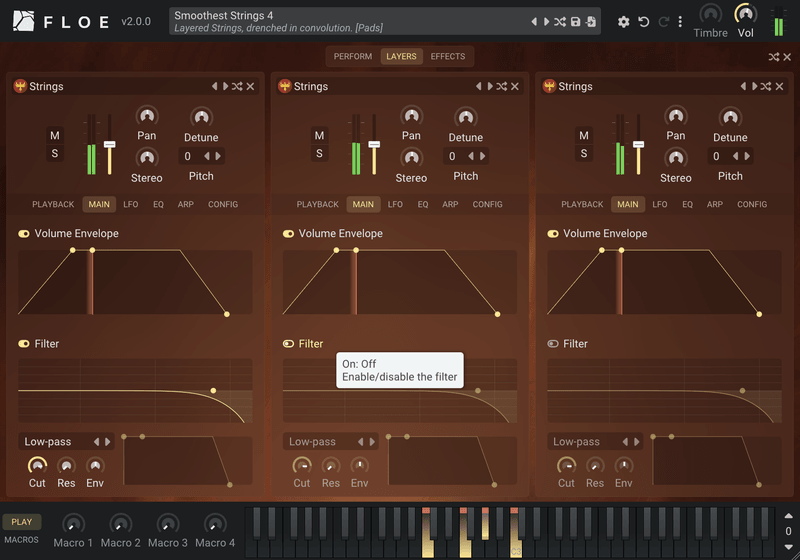
Task: Click the Strings instrument icon in the first layer
Action: (x=20, y=86)
